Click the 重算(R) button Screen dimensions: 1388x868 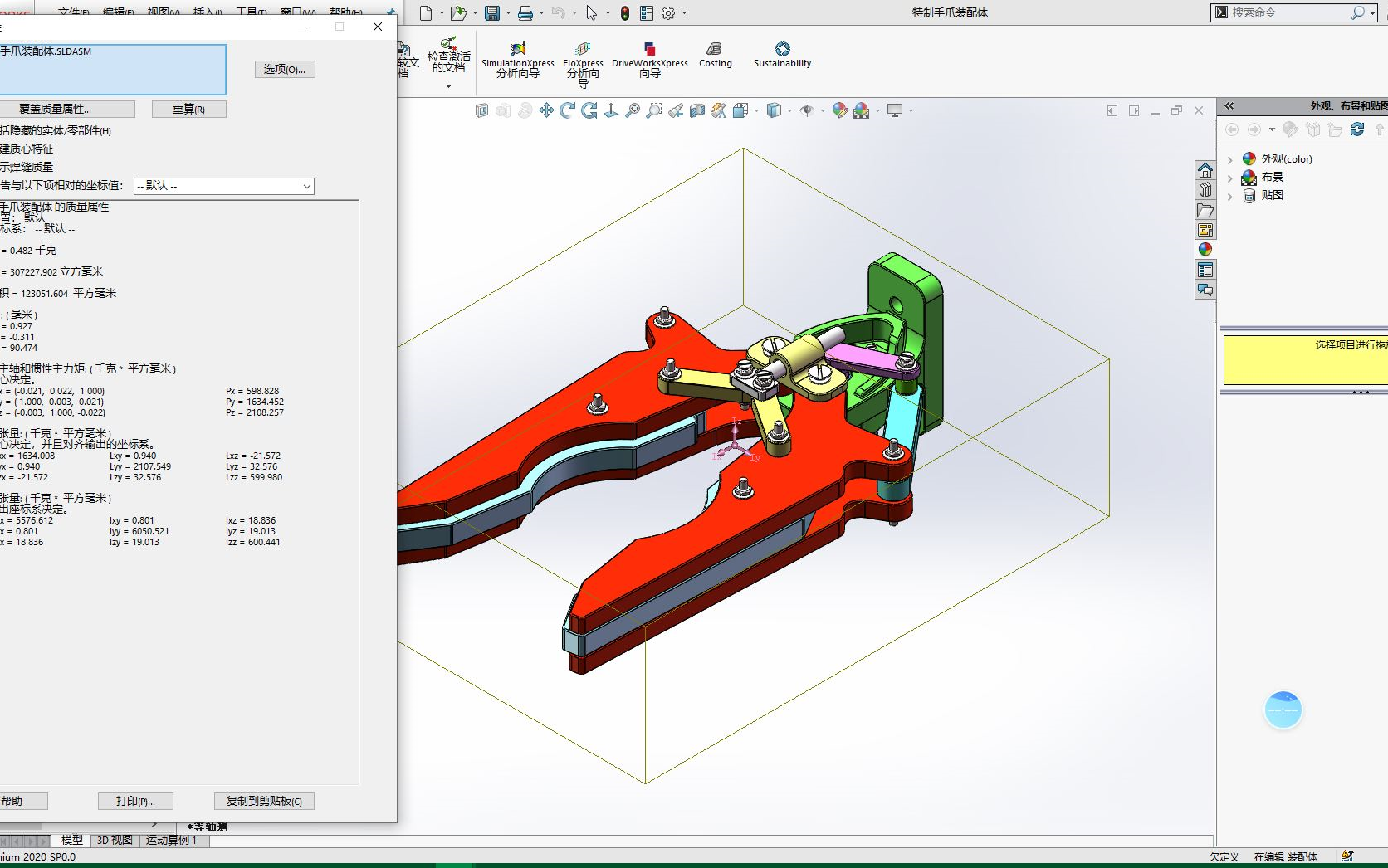(188, 110)
